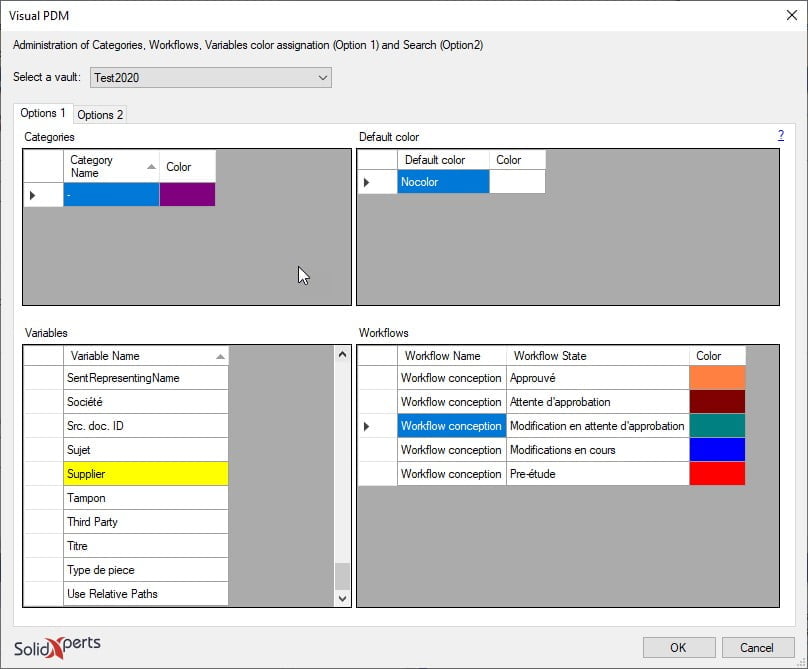The width and height of the screenshot is (808, 669).
Task: Click the variables list scroll up arrow
Action: [x=342, y=355]
